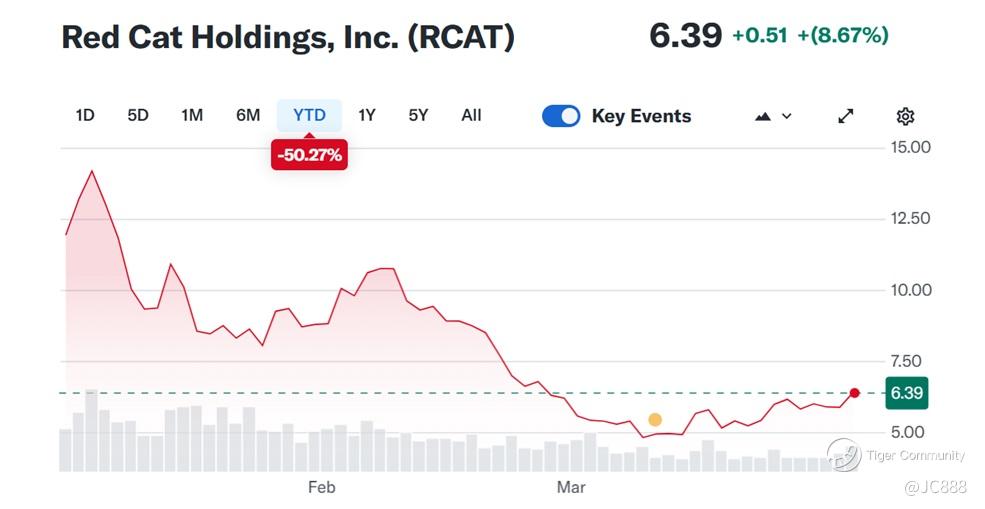
Task: Click the yellow key event marker
Action: (x=655, y=420)
